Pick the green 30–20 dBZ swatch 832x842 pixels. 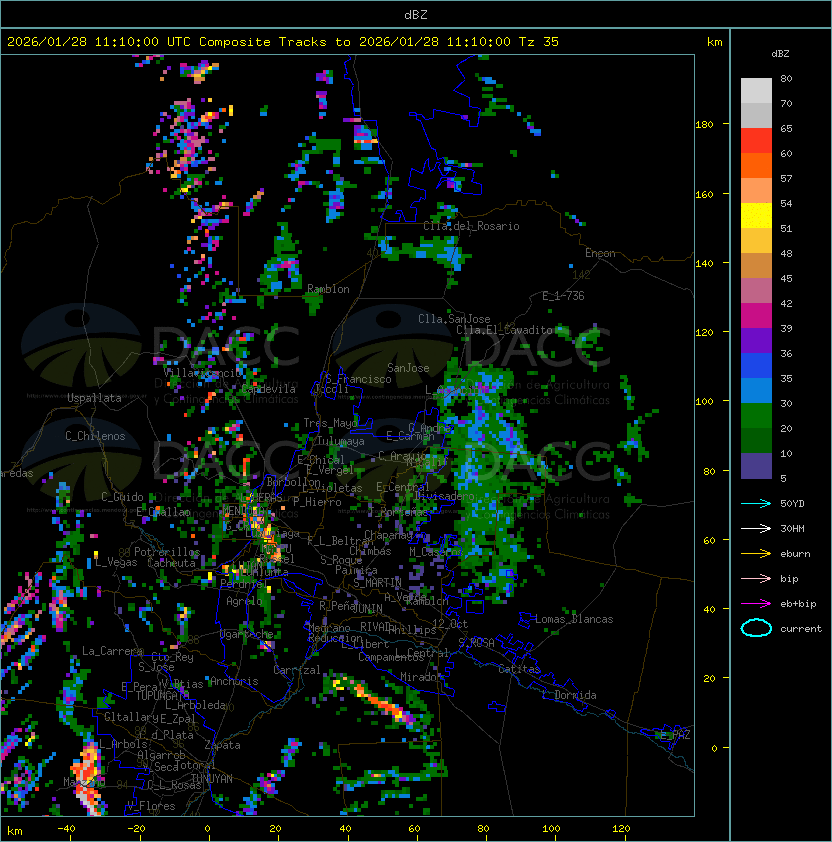[756, 416]
